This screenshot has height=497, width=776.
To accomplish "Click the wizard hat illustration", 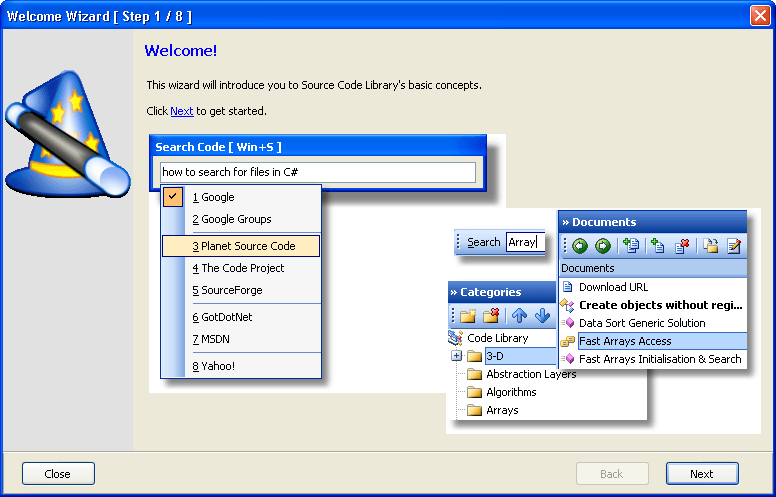I will [67, 134].
